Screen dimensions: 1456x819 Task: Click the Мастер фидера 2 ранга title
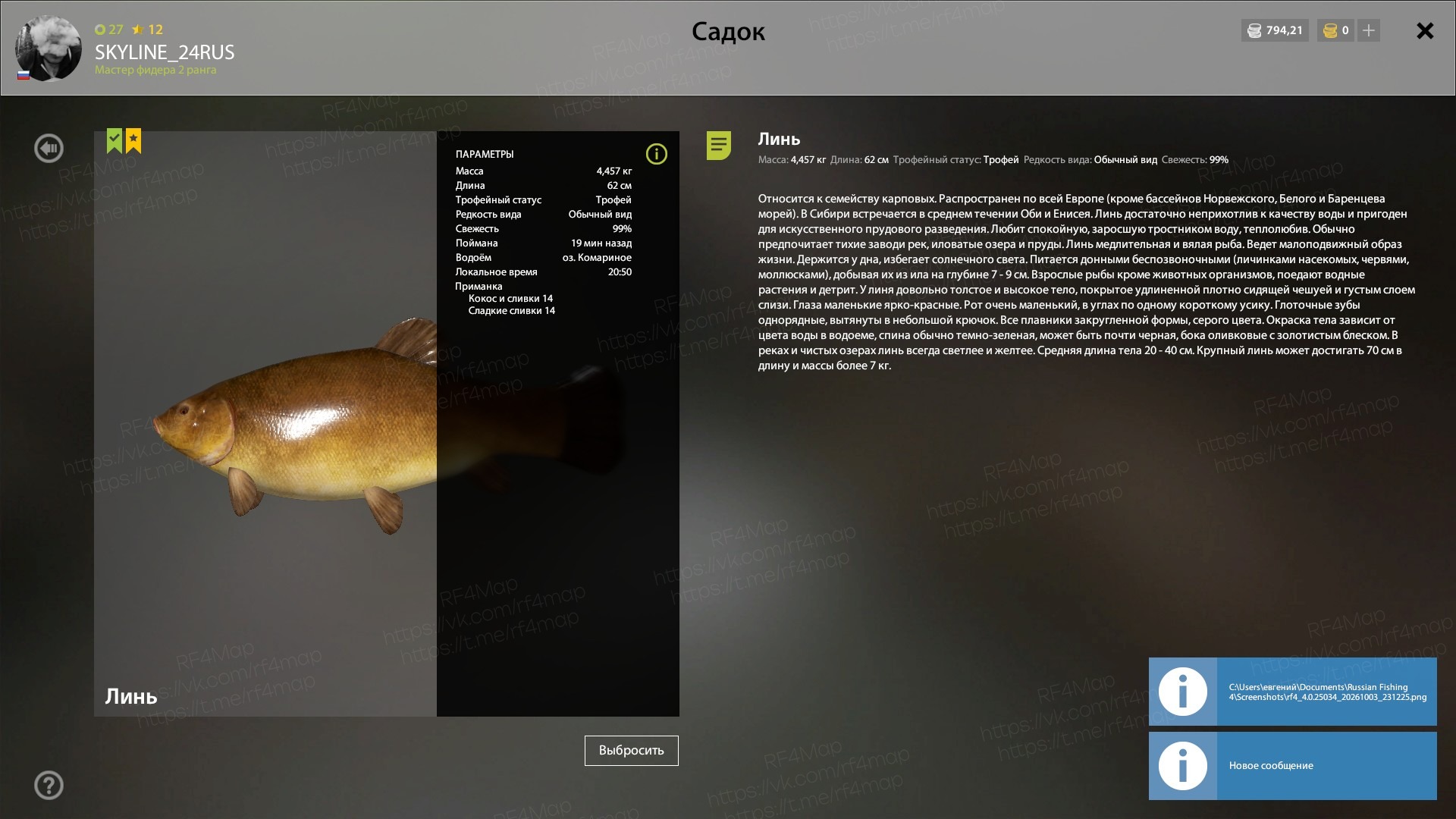[x=155, y=70]
